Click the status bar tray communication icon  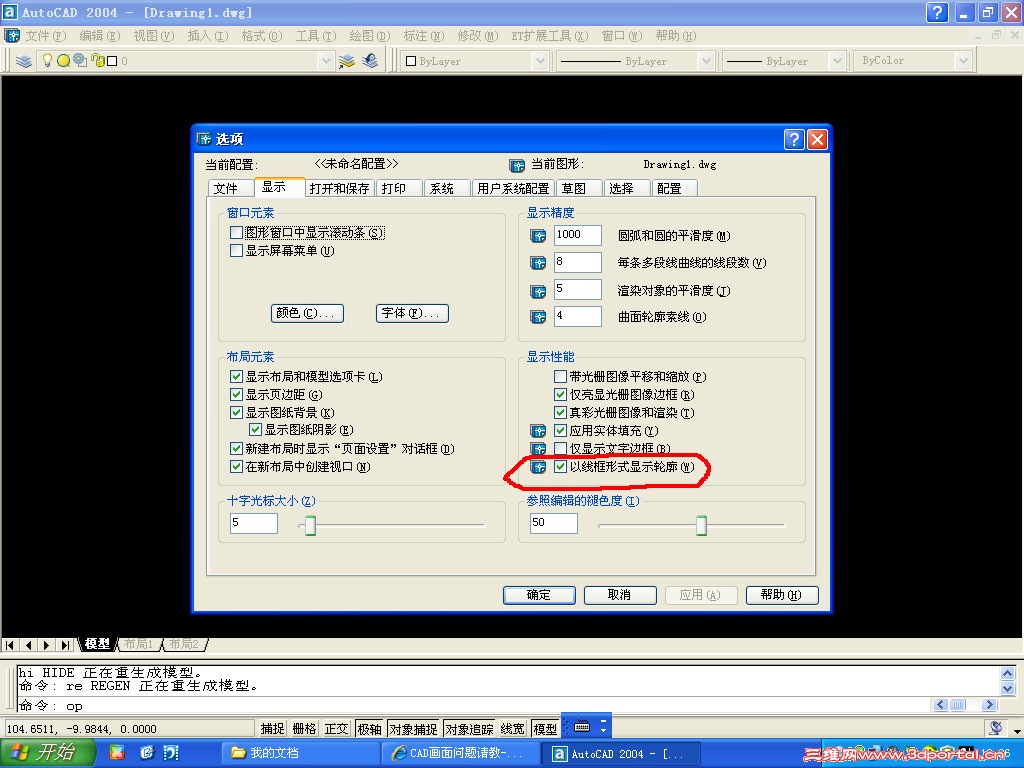pyautogui.click(x=995, y=728)
